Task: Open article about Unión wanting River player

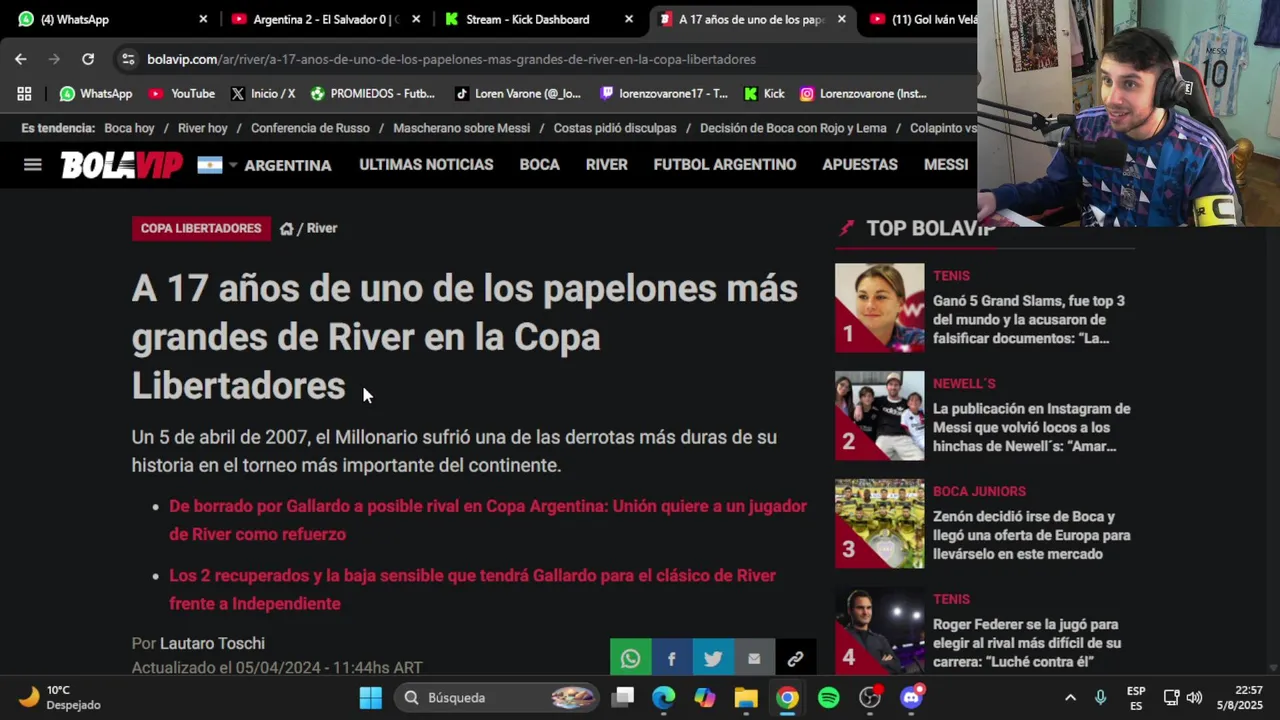Action: pos(488,520)
